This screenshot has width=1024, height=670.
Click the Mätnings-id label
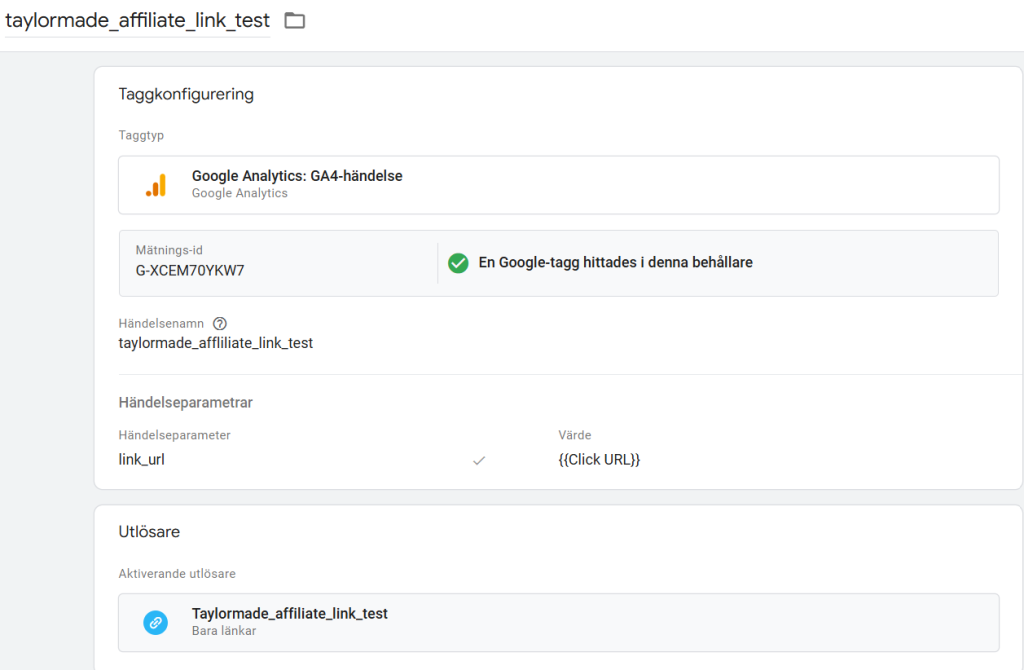pos(169,250)
